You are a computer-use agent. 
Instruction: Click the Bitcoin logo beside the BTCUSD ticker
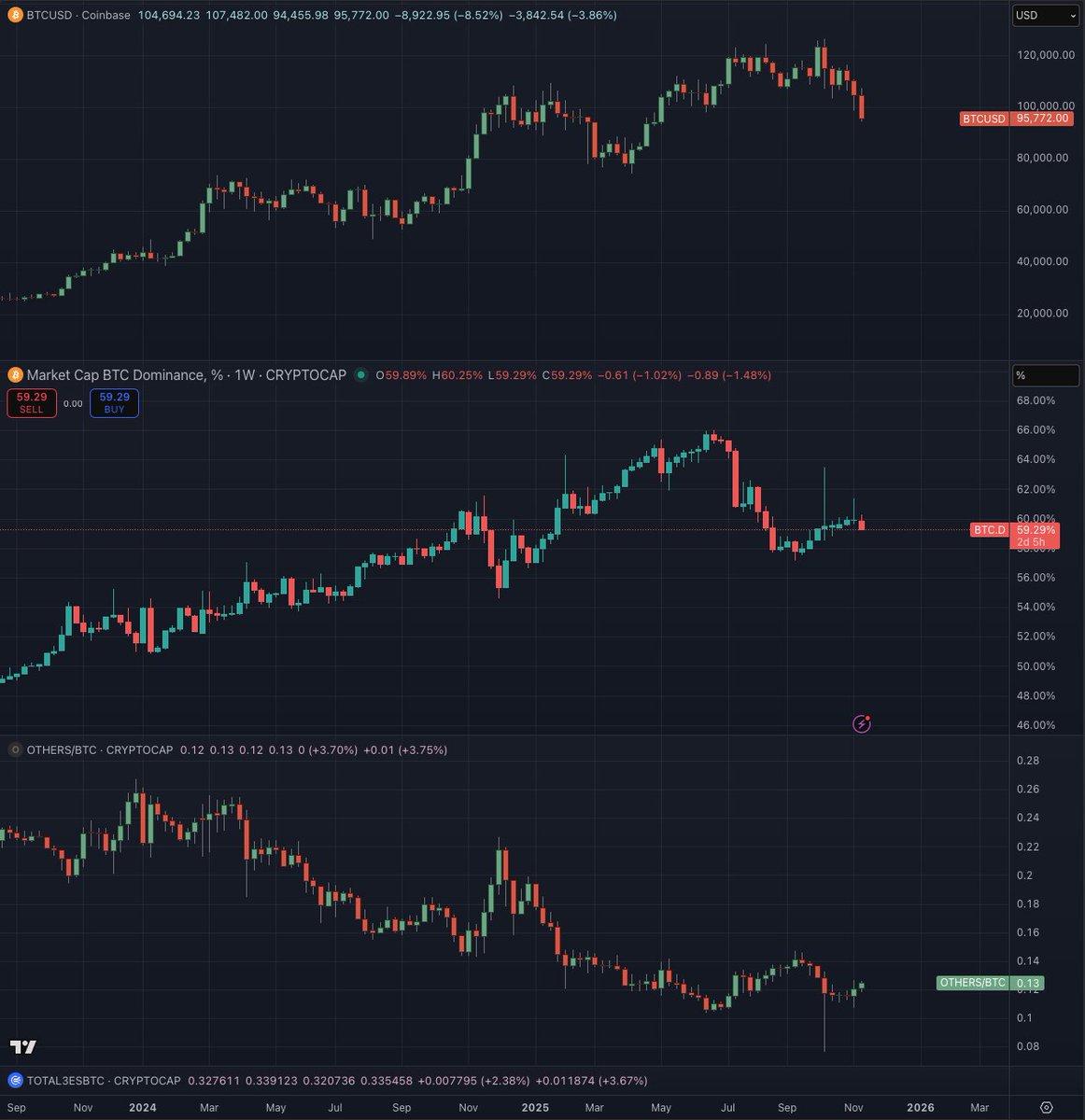13,15
